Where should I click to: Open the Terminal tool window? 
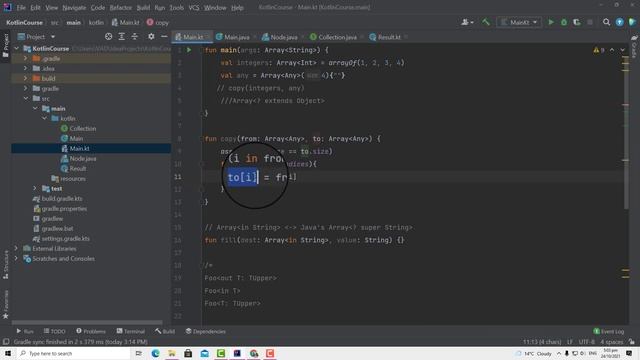[x=131, y=331]
